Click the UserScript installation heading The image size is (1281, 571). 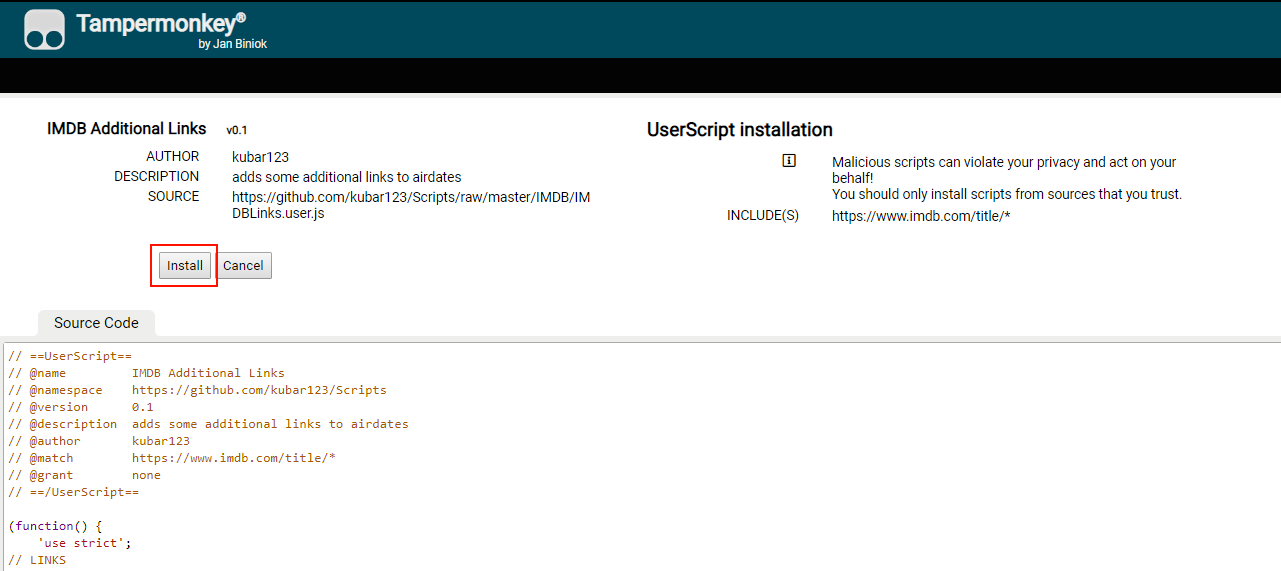tap(740, 130)
